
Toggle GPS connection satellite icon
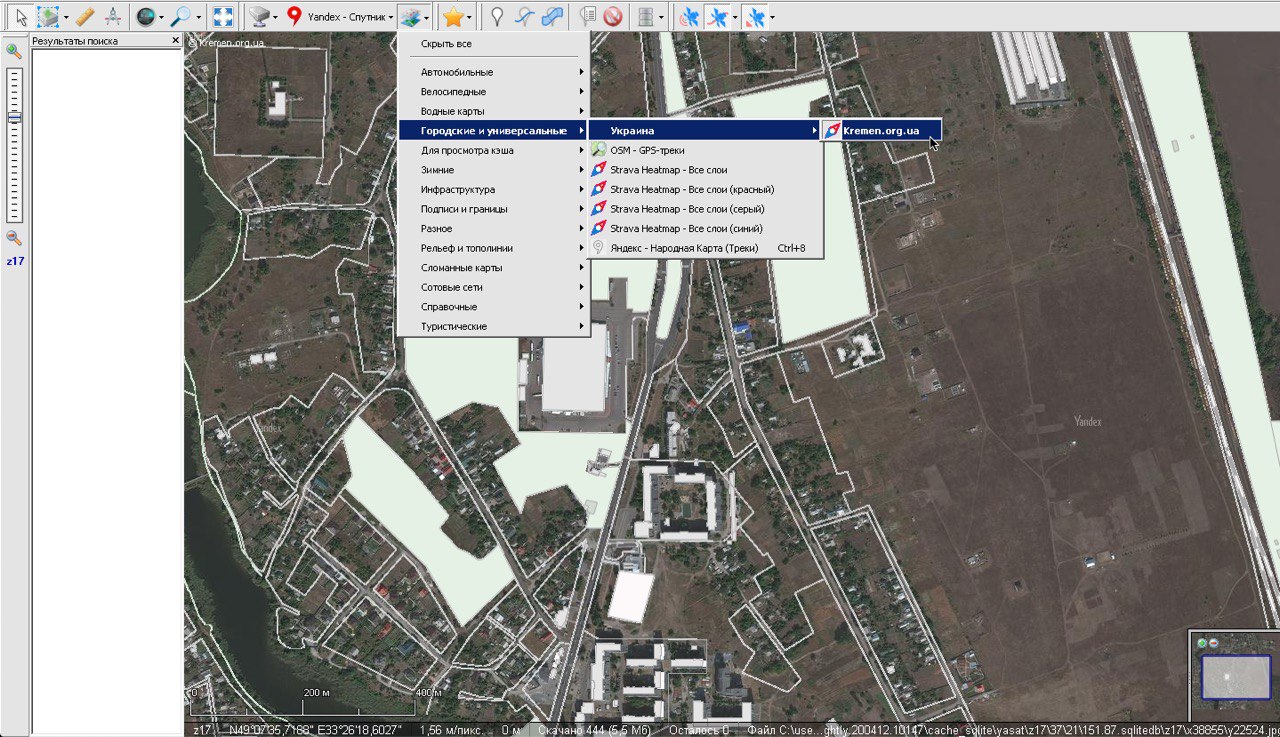pos(689,16)
